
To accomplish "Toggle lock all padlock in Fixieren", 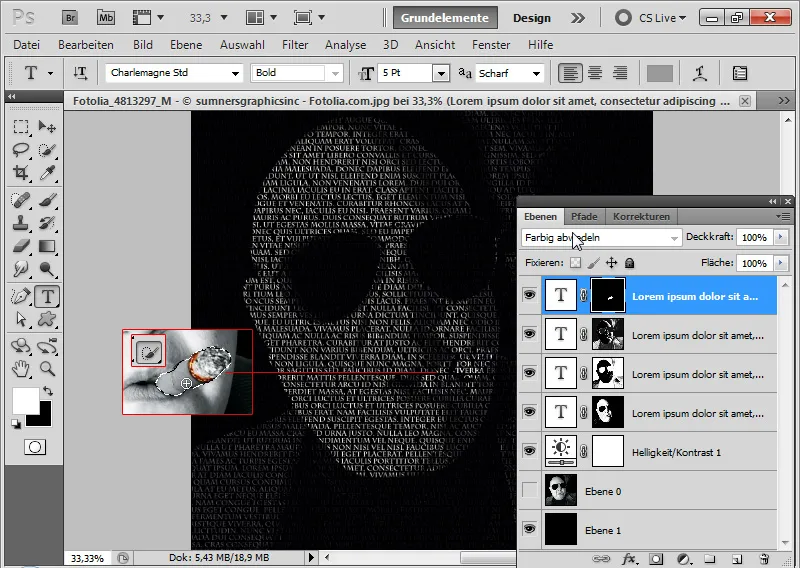I will click(630, 263).
